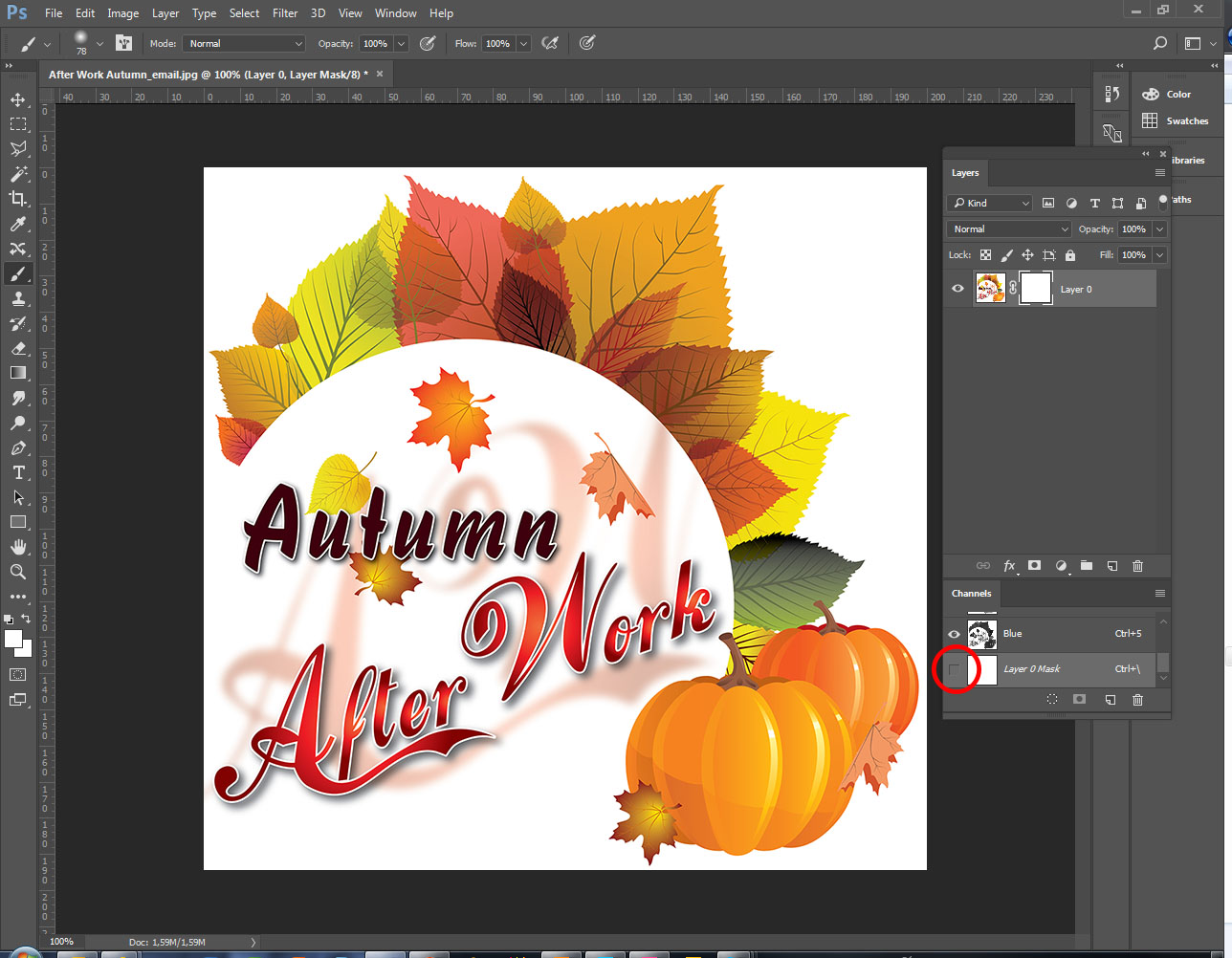Screen dimensions: 1232x958
Task: Toggle Quick Mask mode
Action: (x=18, y=674)
